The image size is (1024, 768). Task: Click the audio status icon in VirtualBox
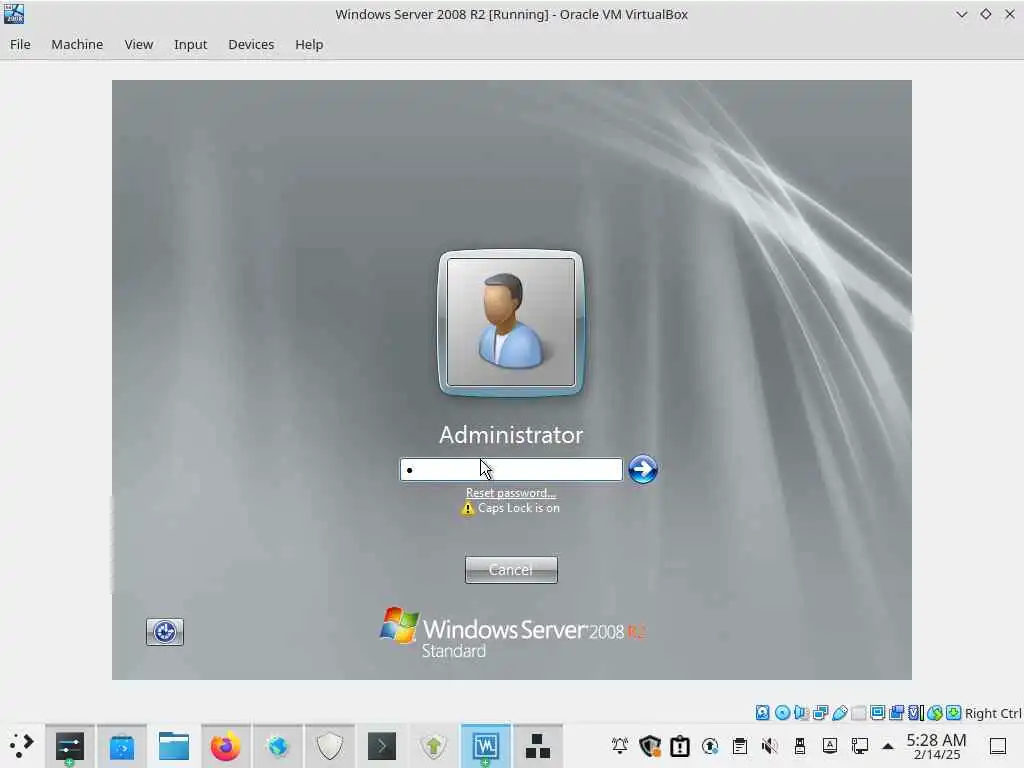pos(801,712)
